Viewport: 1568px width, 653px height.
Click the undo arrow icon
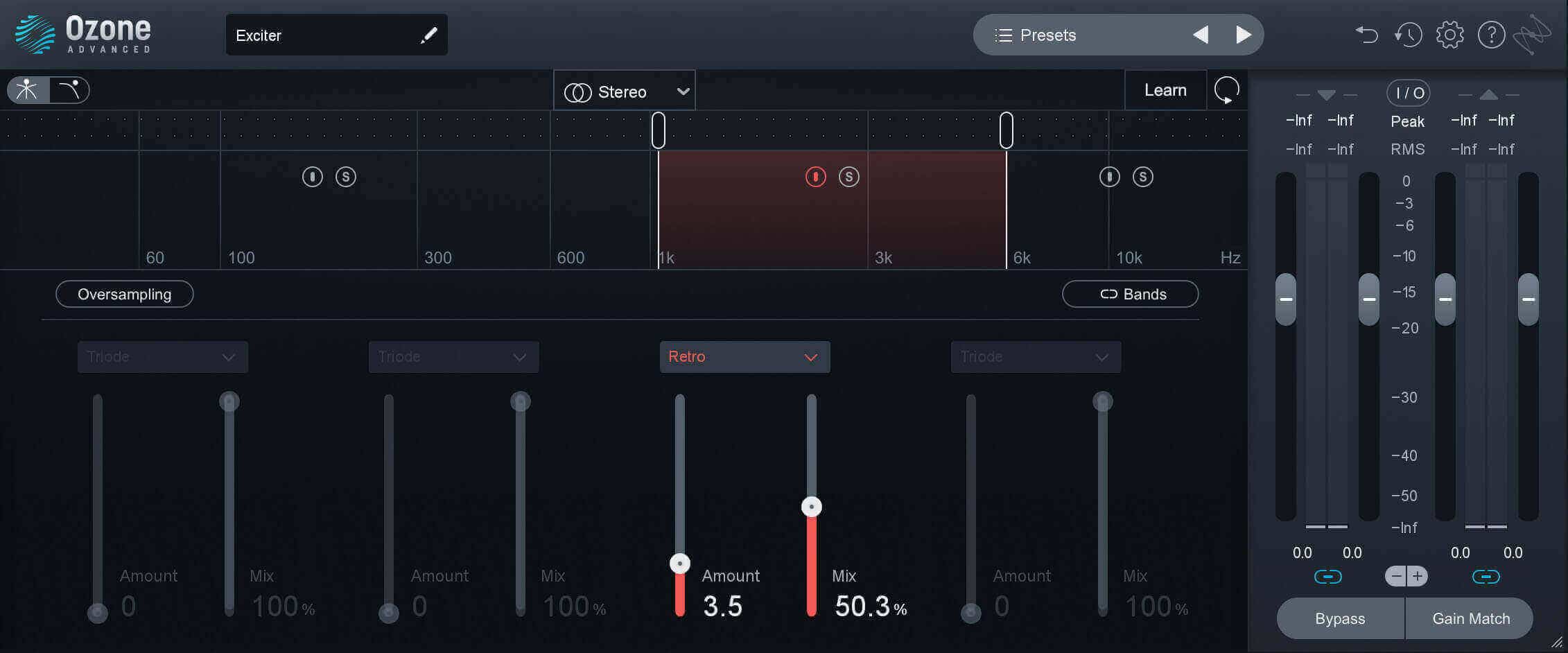coord(1366,34)
